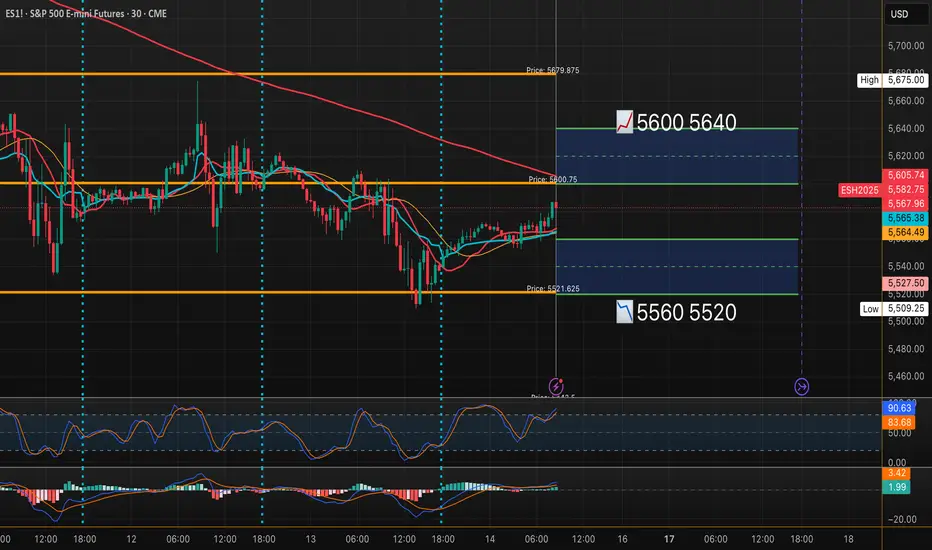Click the green 1.99 MACD histogram label

(896, 487)
